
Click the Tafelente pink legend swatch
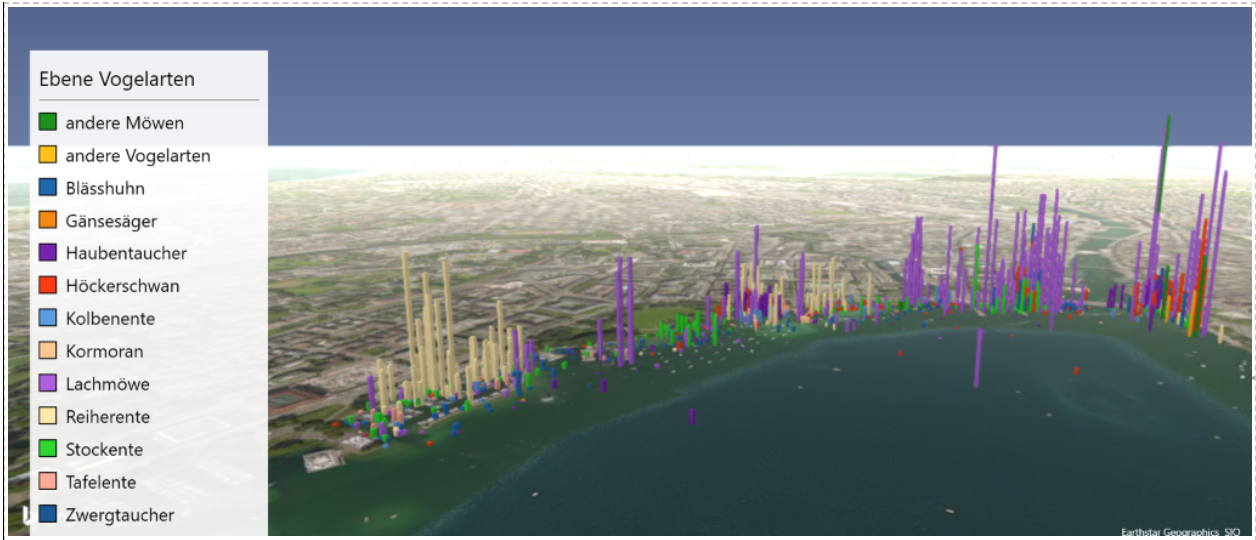[47, 482]
